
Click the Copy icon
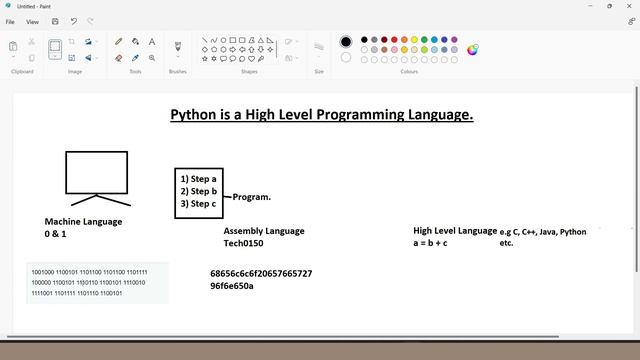(31, 58)
